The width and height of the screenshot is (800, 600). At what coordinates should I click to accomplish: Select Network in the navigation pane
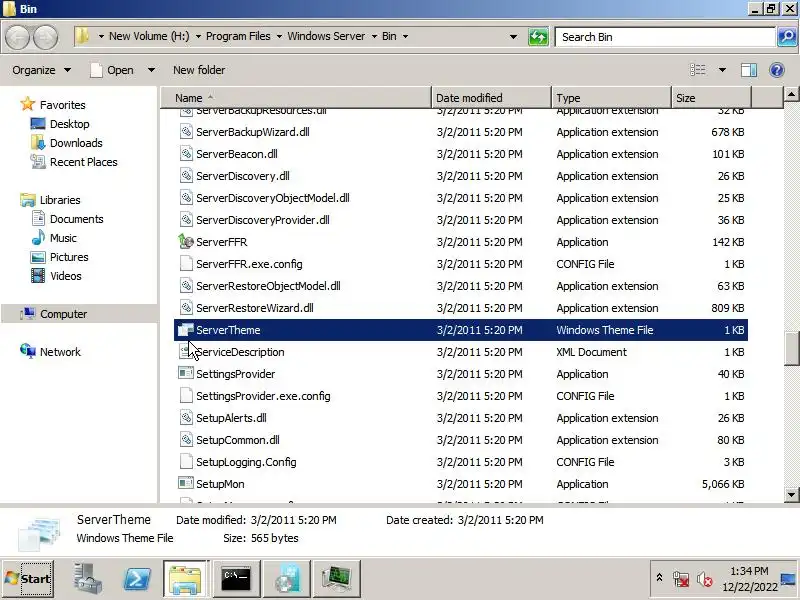60,352
